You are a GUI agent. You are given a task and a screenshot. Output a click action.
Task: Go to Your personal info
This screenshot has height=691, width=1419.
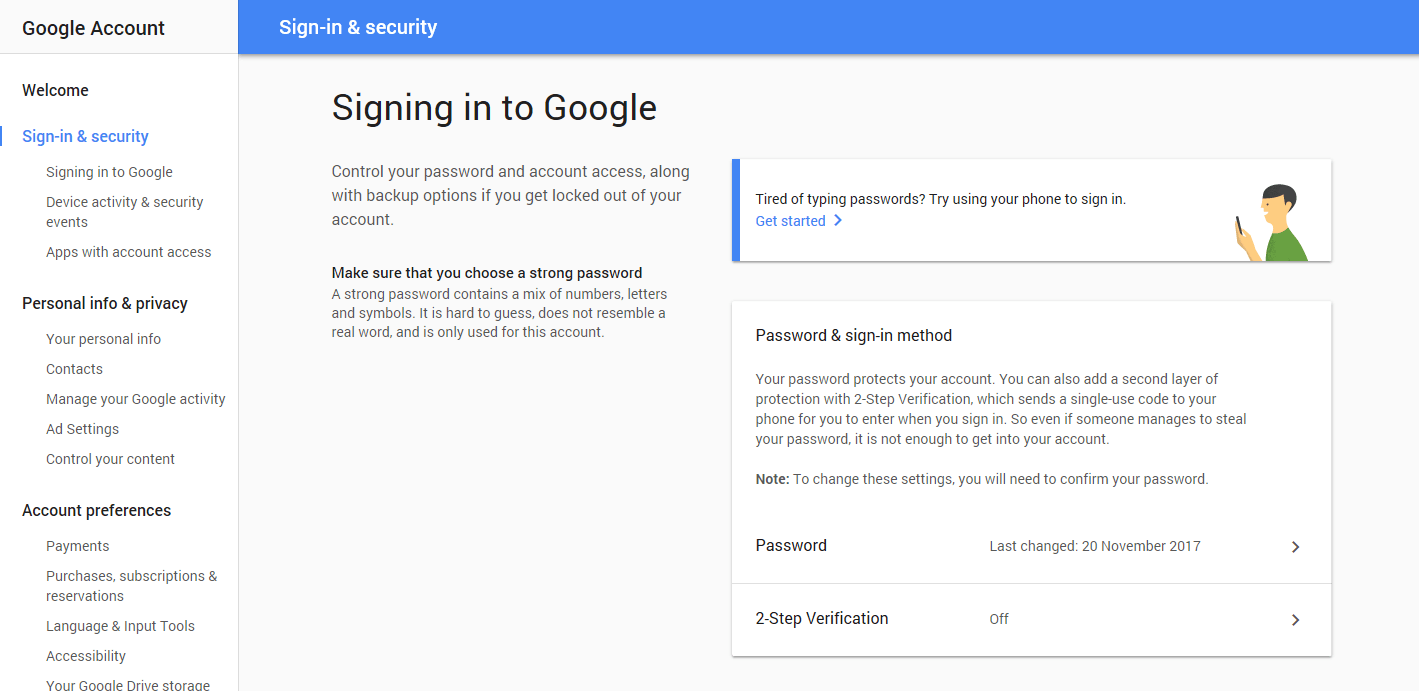point(103,339)
